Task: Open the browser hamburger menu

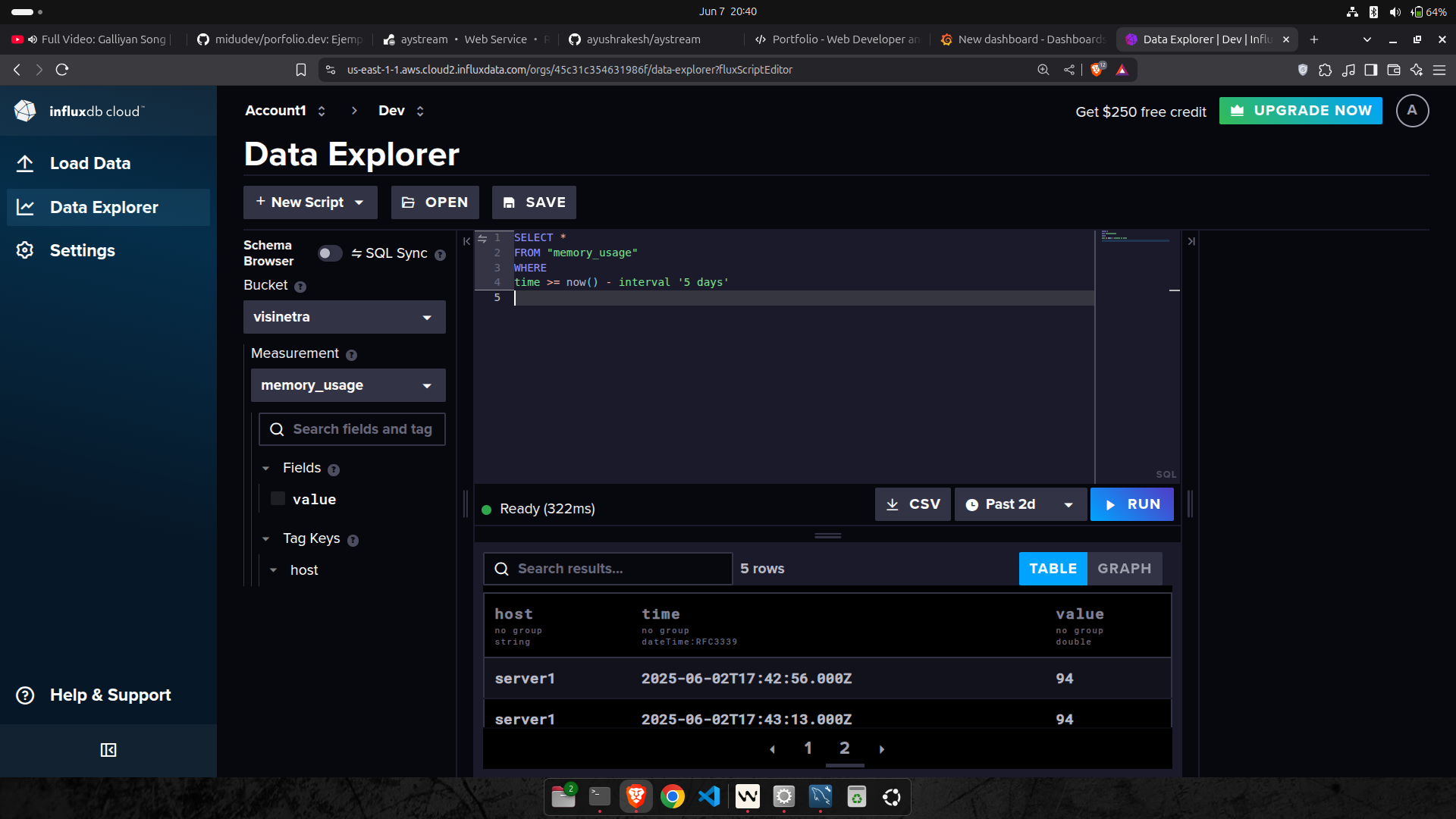Action: 1439,70
